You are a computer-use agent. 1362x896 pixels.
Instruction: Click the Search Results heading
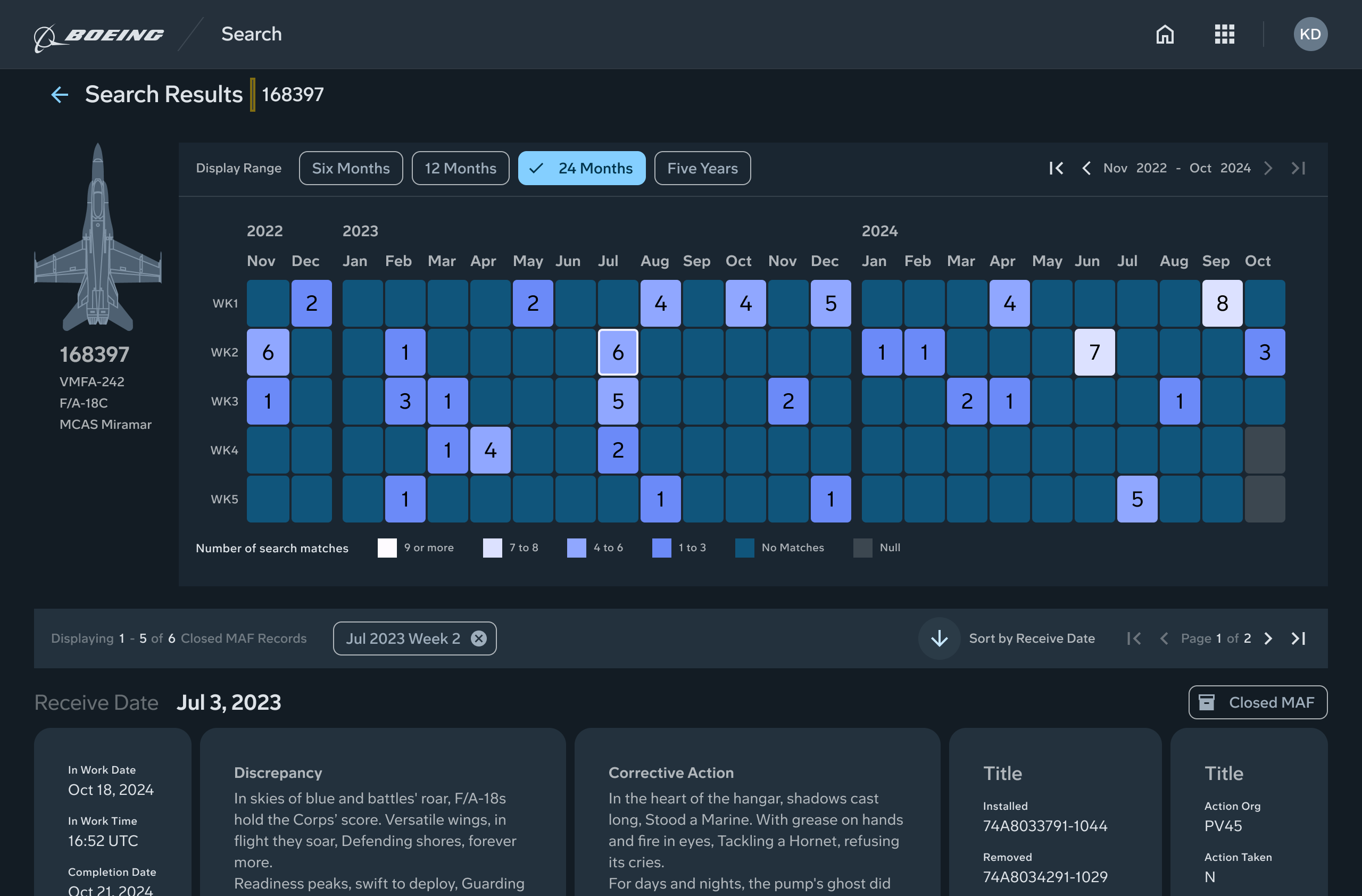[x=164, y=94]
